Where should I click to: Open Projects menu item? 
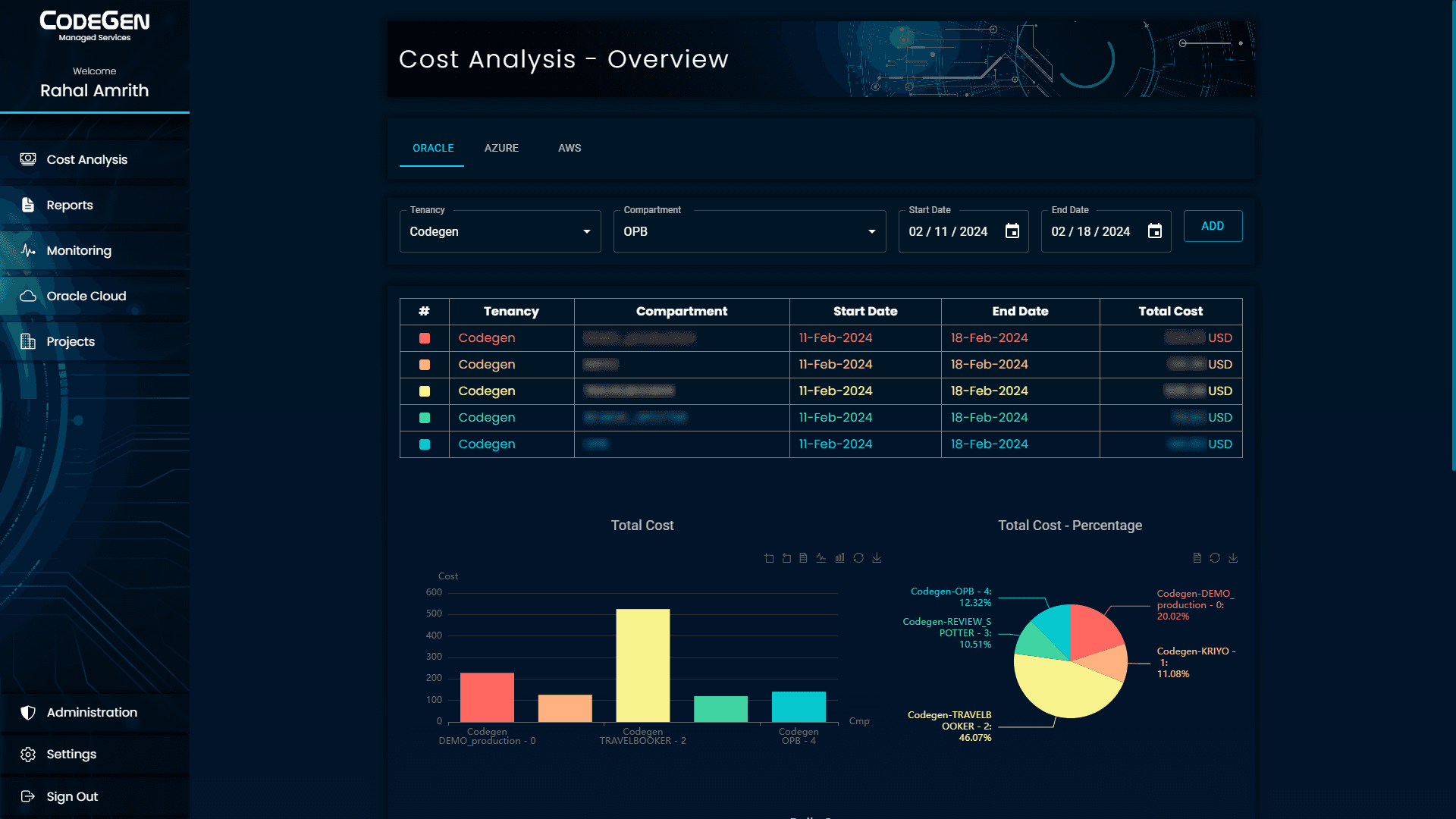[95, 341]
